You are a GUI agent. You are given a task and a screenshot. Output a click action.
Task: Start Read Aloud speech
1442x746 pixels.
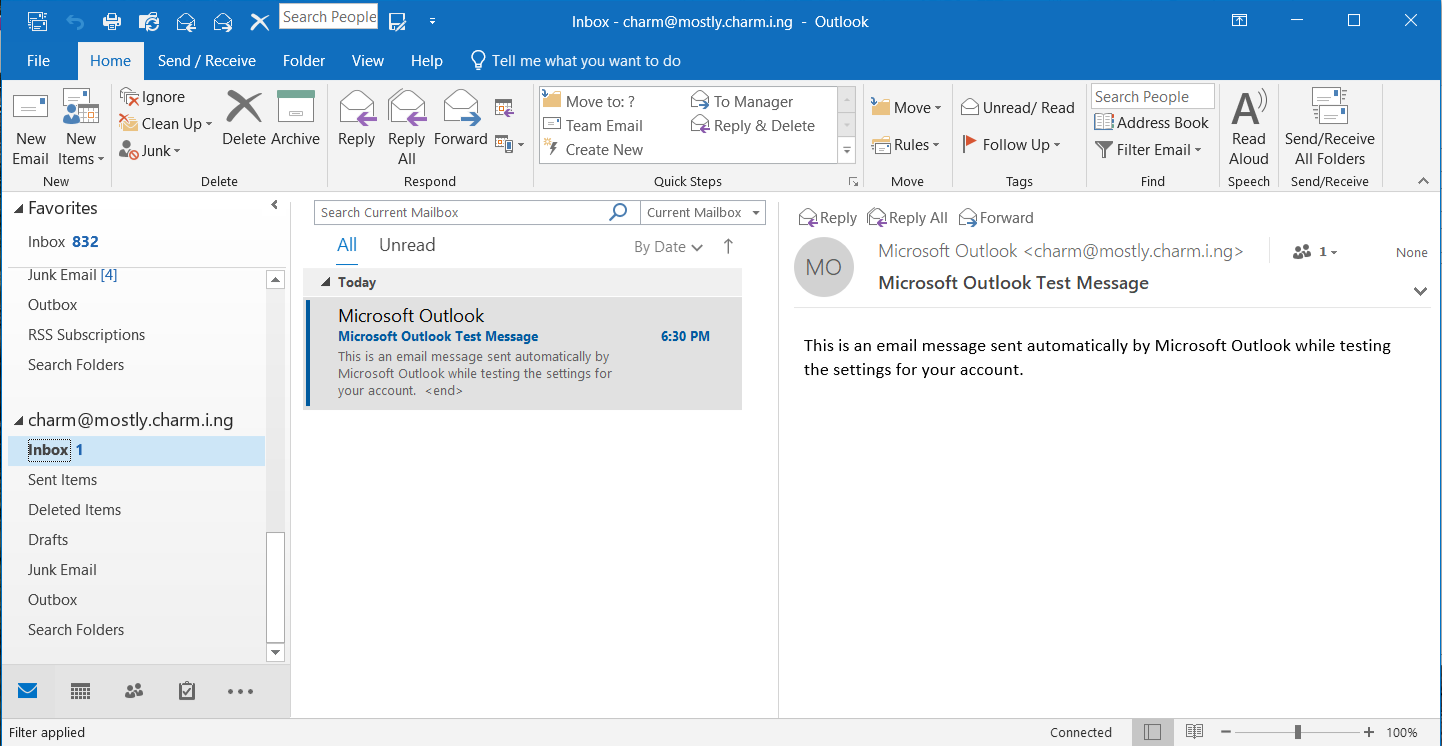point(1249,128)
